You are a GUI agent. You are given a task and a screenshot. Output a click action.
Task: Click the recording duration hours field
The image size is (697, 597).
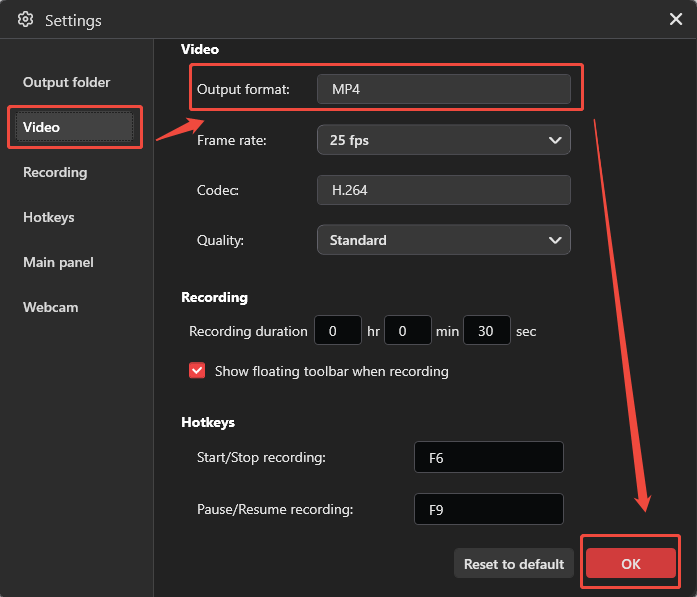[338, 330]
